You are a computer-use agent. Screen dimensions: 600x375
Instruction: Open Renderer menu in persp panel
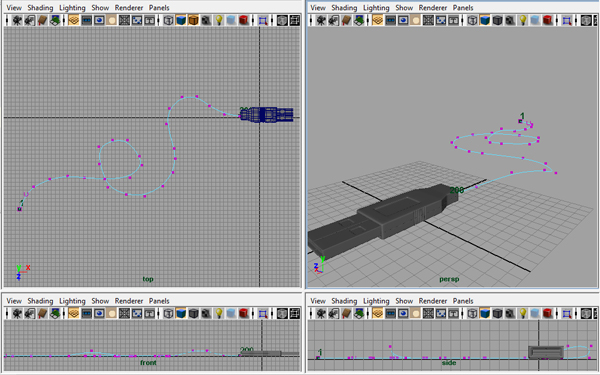433,8
